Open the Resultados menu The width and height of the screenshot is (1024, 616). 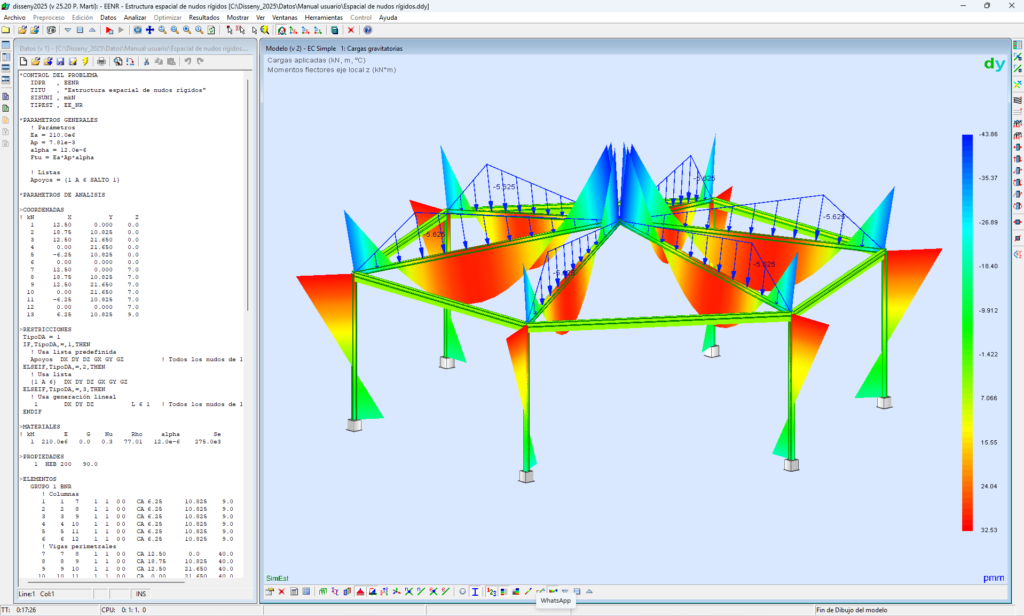tap(204, 17)
